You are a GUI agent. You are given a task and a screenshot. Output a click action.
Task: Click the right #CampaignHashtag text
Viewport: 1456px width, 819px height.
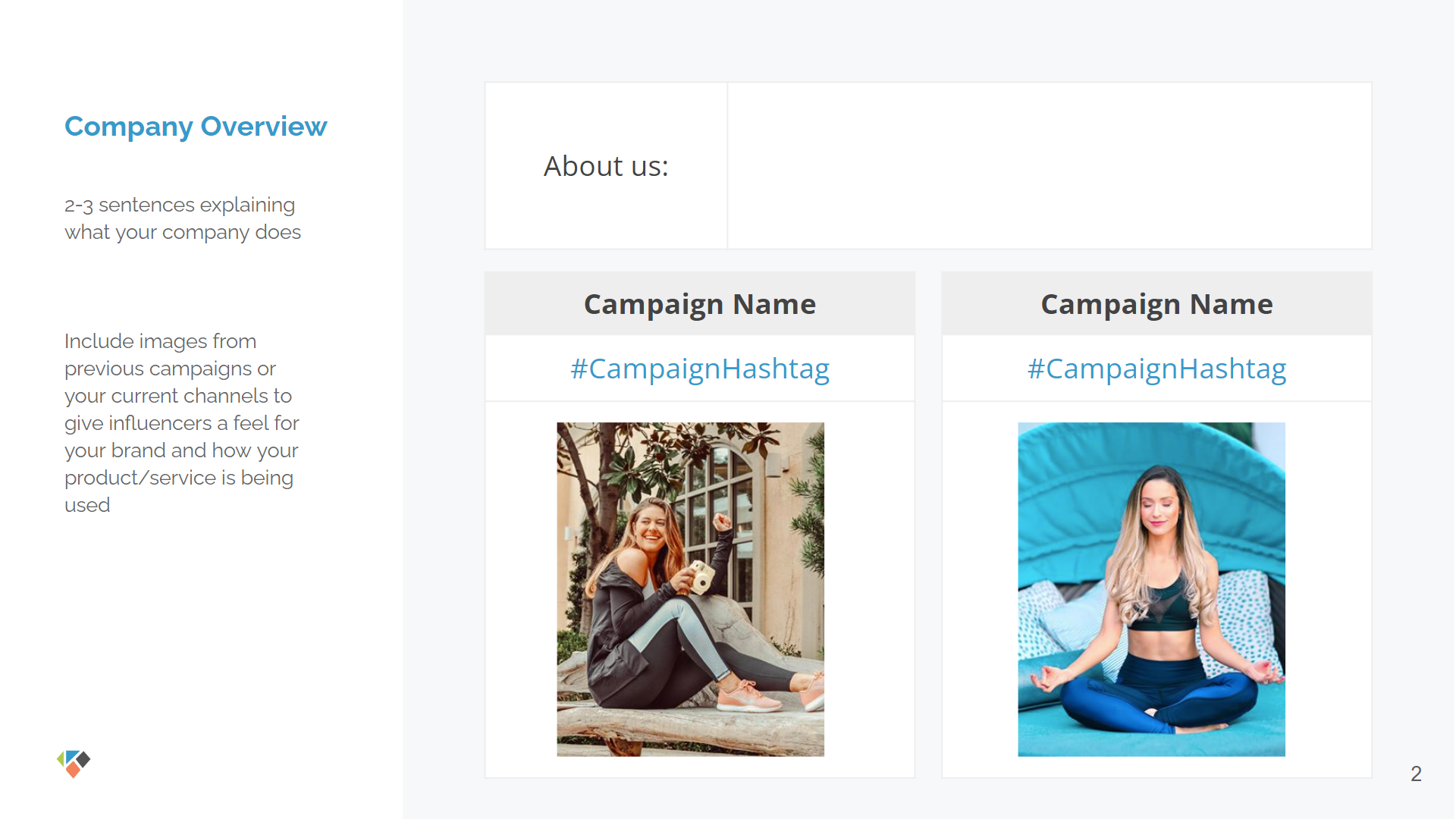pyautogui.click(x=1156, y=369)
